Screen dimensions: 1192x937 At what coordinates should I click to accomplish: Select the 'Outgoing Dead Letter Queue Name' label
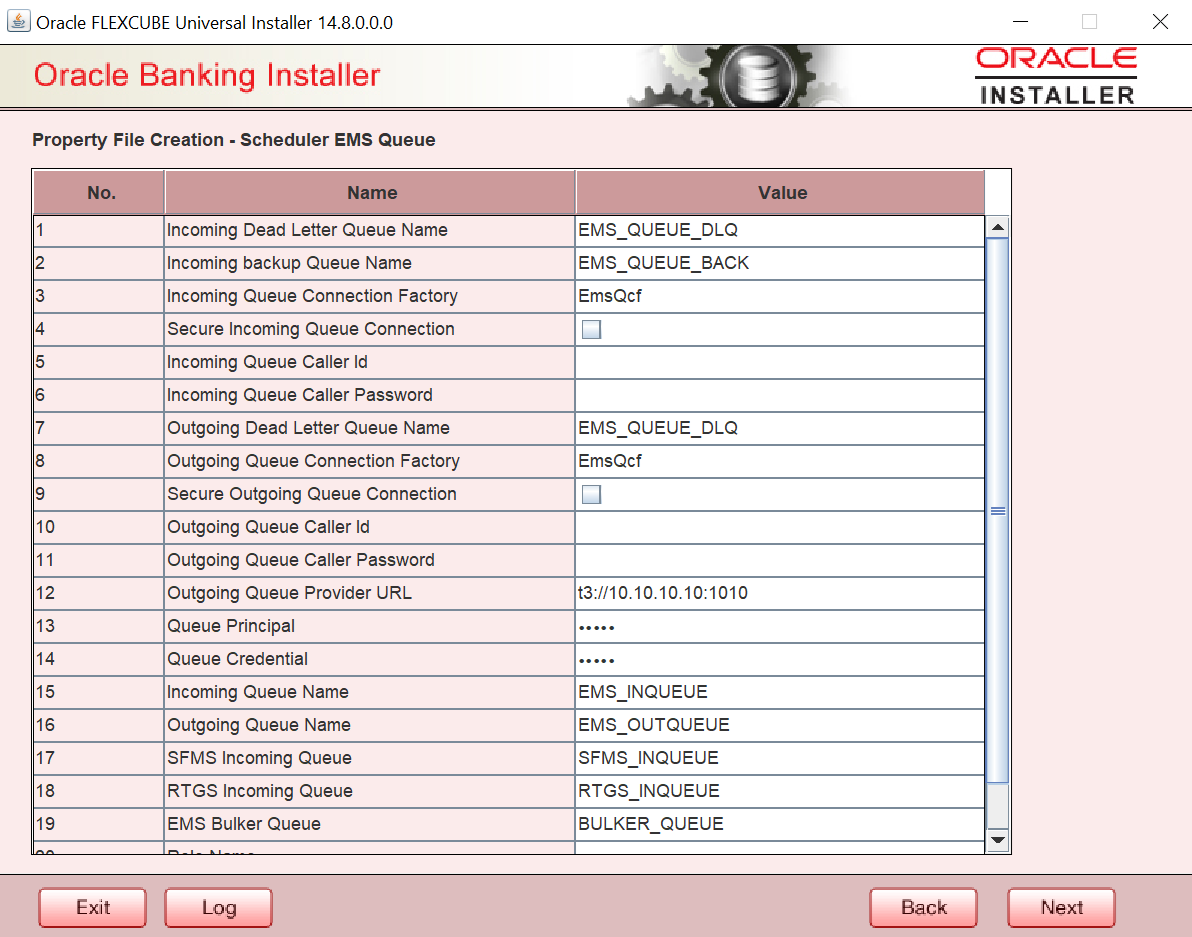(x=309, y=429)
